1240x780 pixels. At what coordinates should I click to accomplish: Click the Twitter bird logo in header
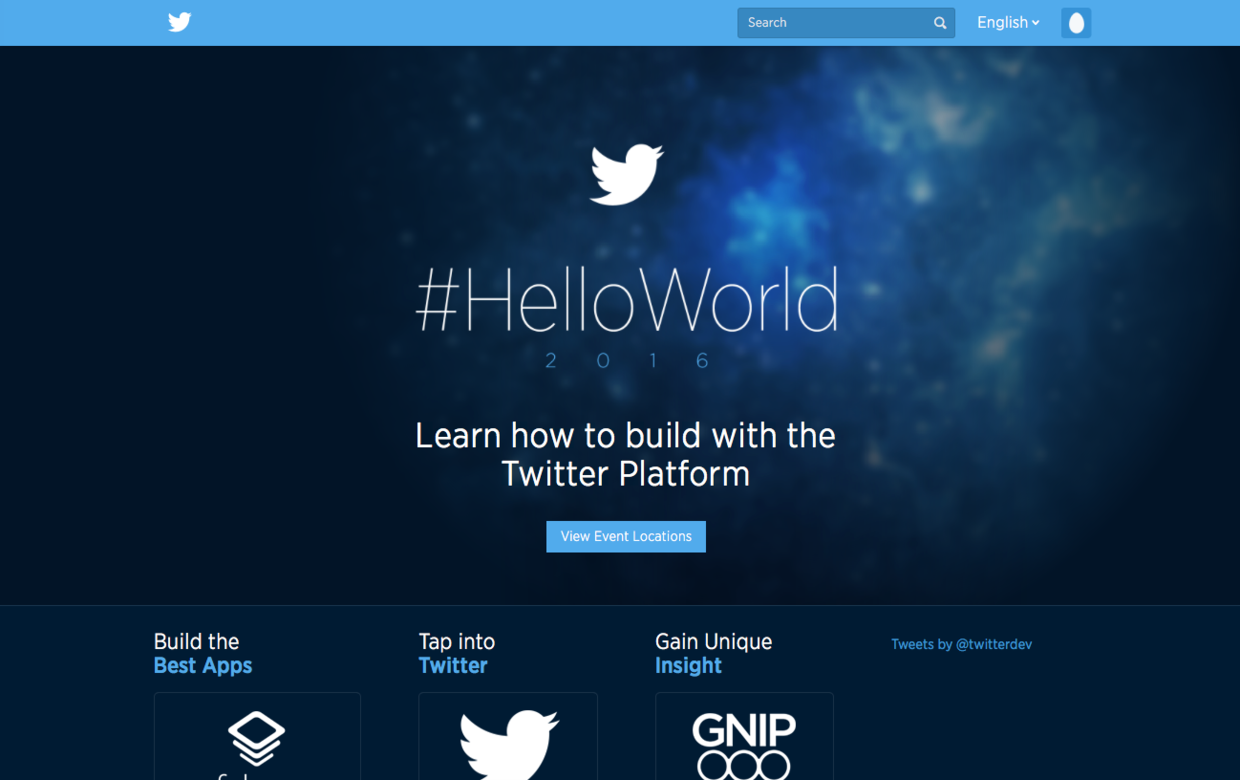(x=180, y=22)
